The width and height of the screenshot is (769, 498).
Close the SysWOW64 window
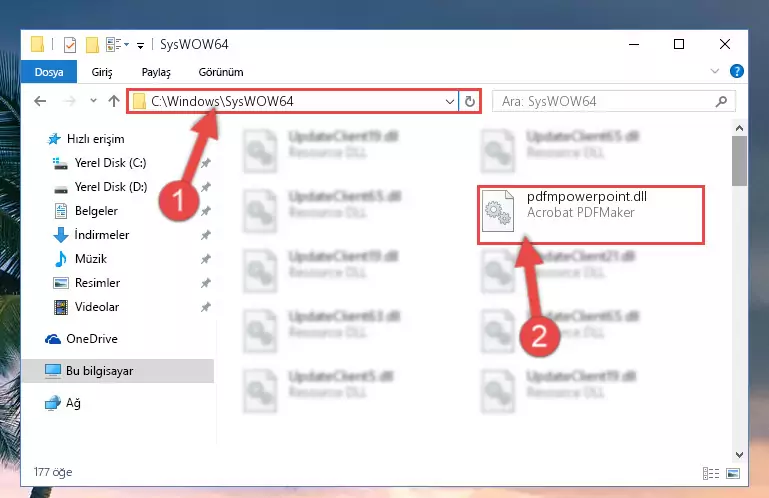pos(724,45)
